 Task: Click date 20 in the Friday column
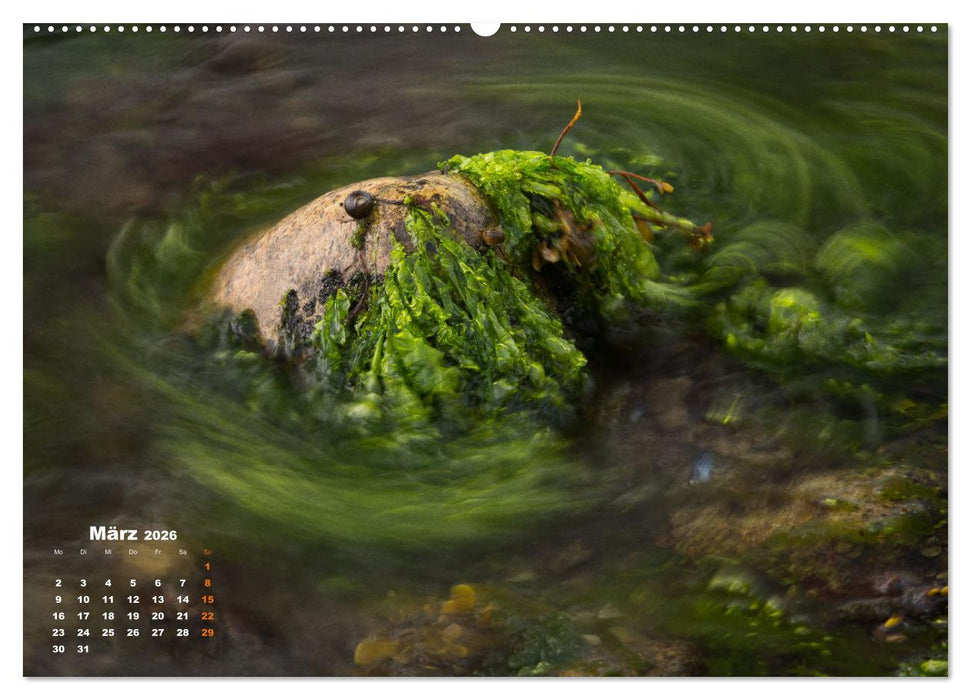point(158,615)
